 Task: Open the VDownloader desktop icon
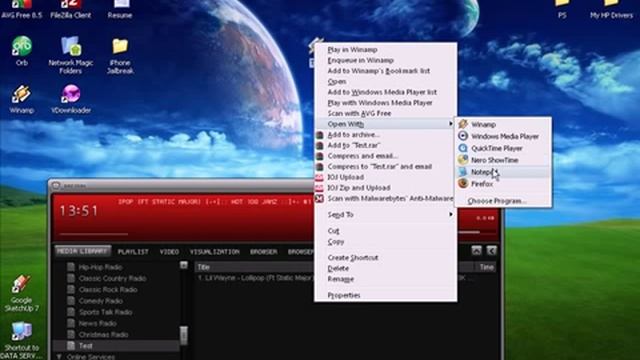click(x=71, y=94)
